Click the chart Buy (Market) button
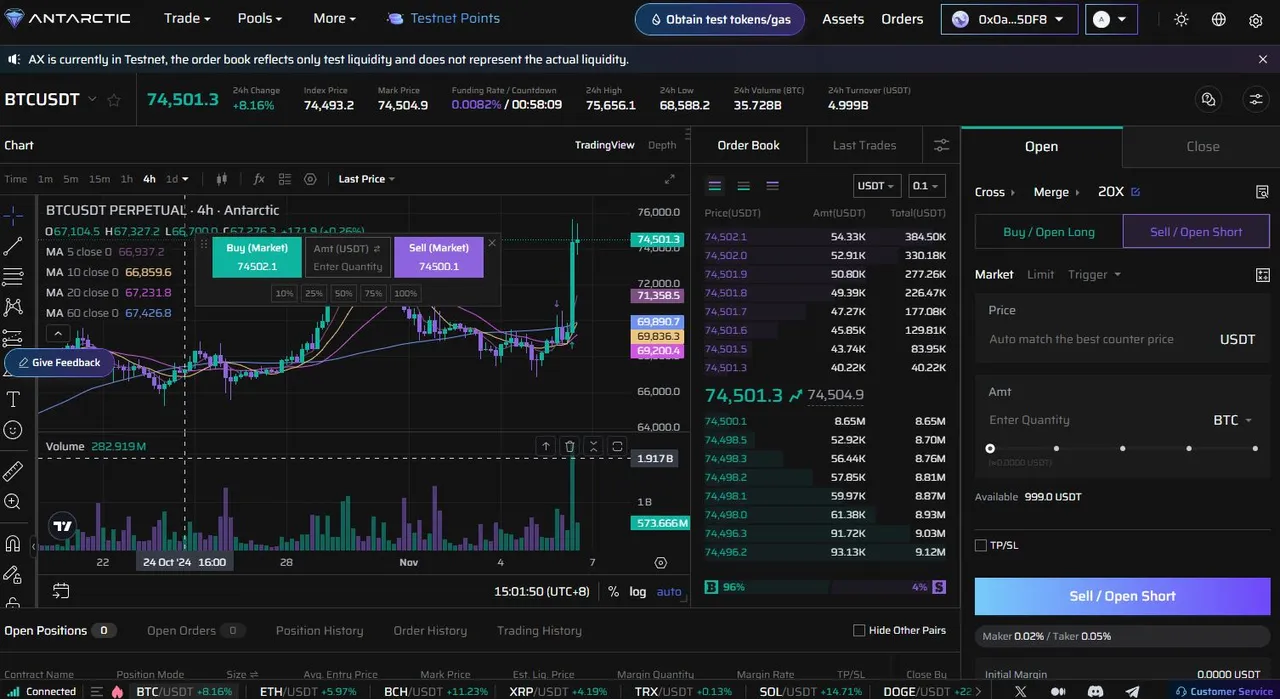Image resolution: width=1280 pixels, height=699 pixels. 257,257
